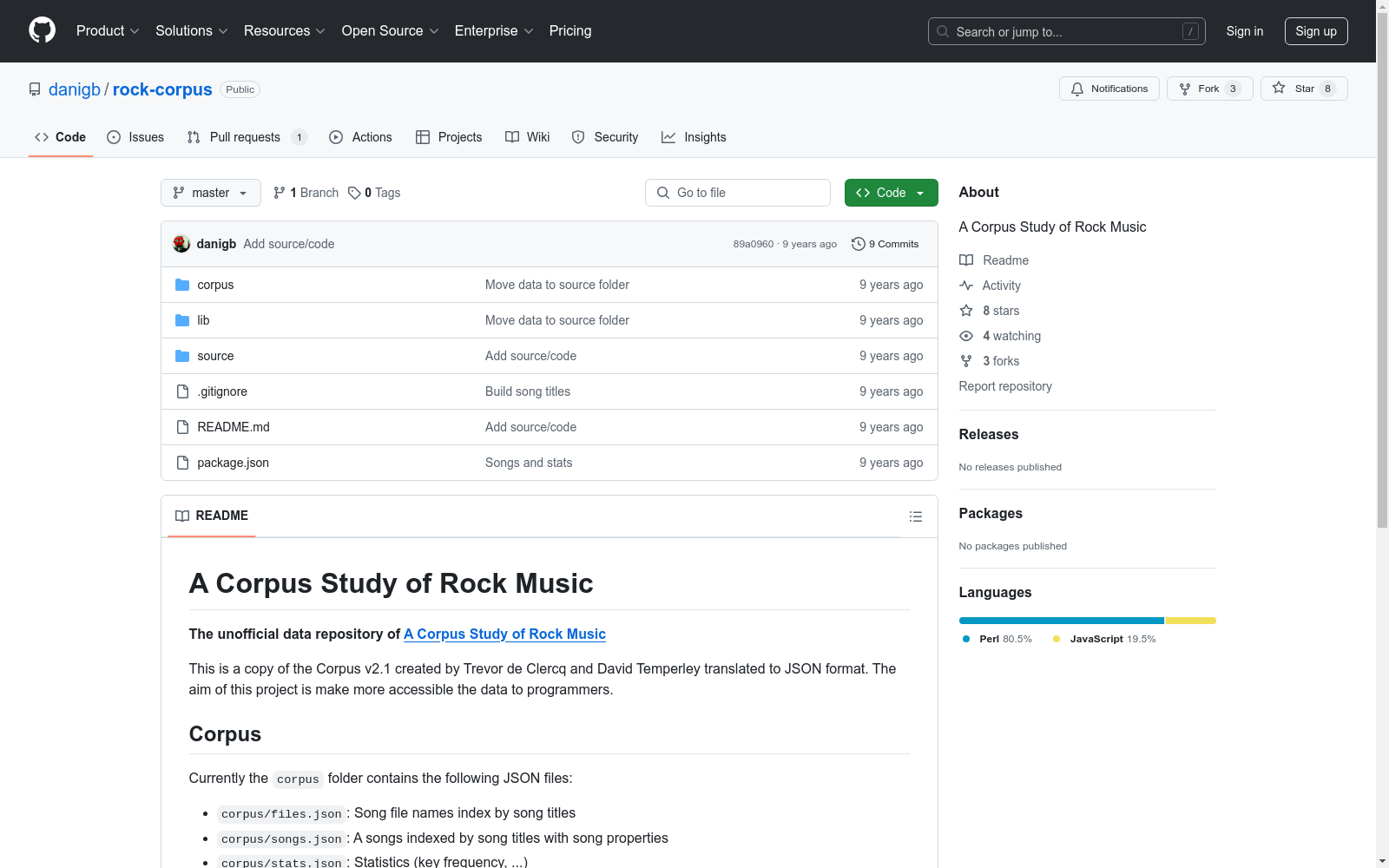Open the green Code dropdown
Viewport: 1389px width, 868px height.
(892, 193)
